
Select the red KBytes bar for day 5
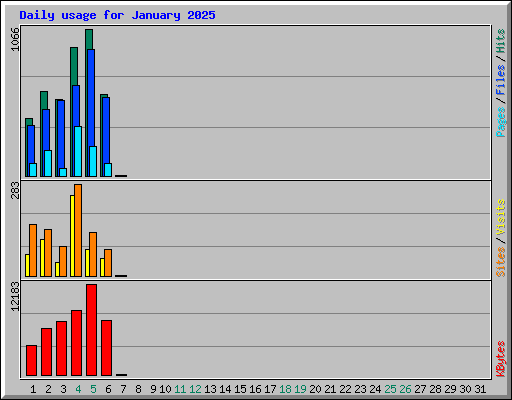click(92, 330)
